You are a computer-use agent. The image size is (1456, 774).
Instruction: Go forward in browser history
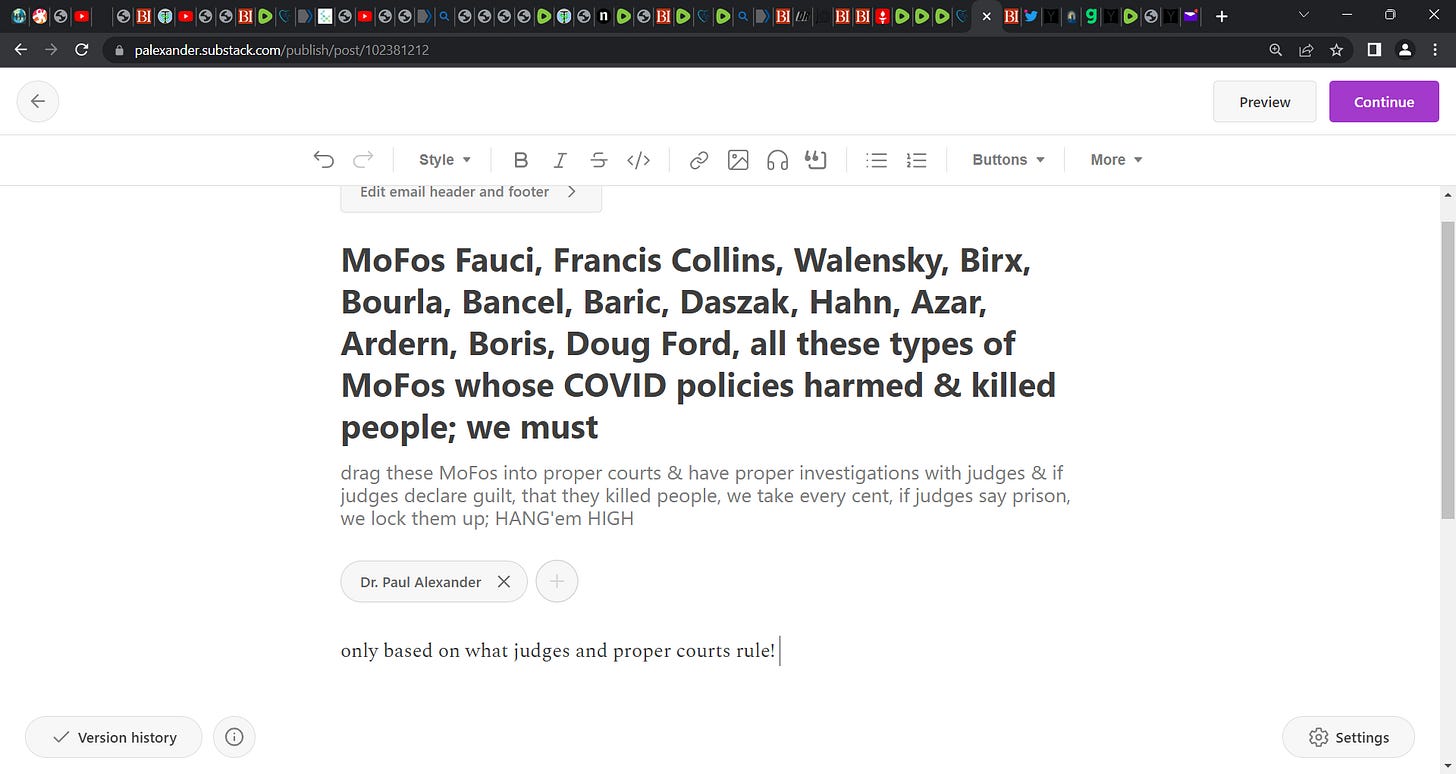[51, 49]
